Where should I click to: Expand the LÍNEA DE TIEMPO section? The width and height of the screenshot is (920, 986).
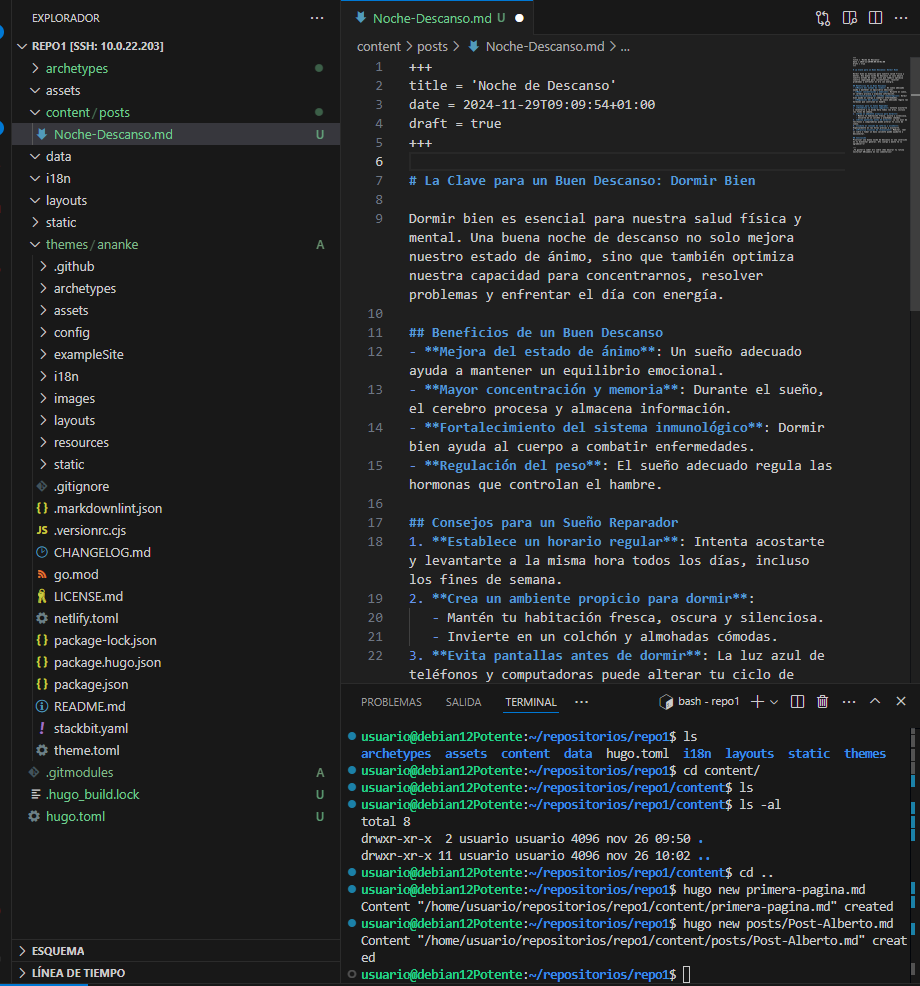[x=78, y=973]
